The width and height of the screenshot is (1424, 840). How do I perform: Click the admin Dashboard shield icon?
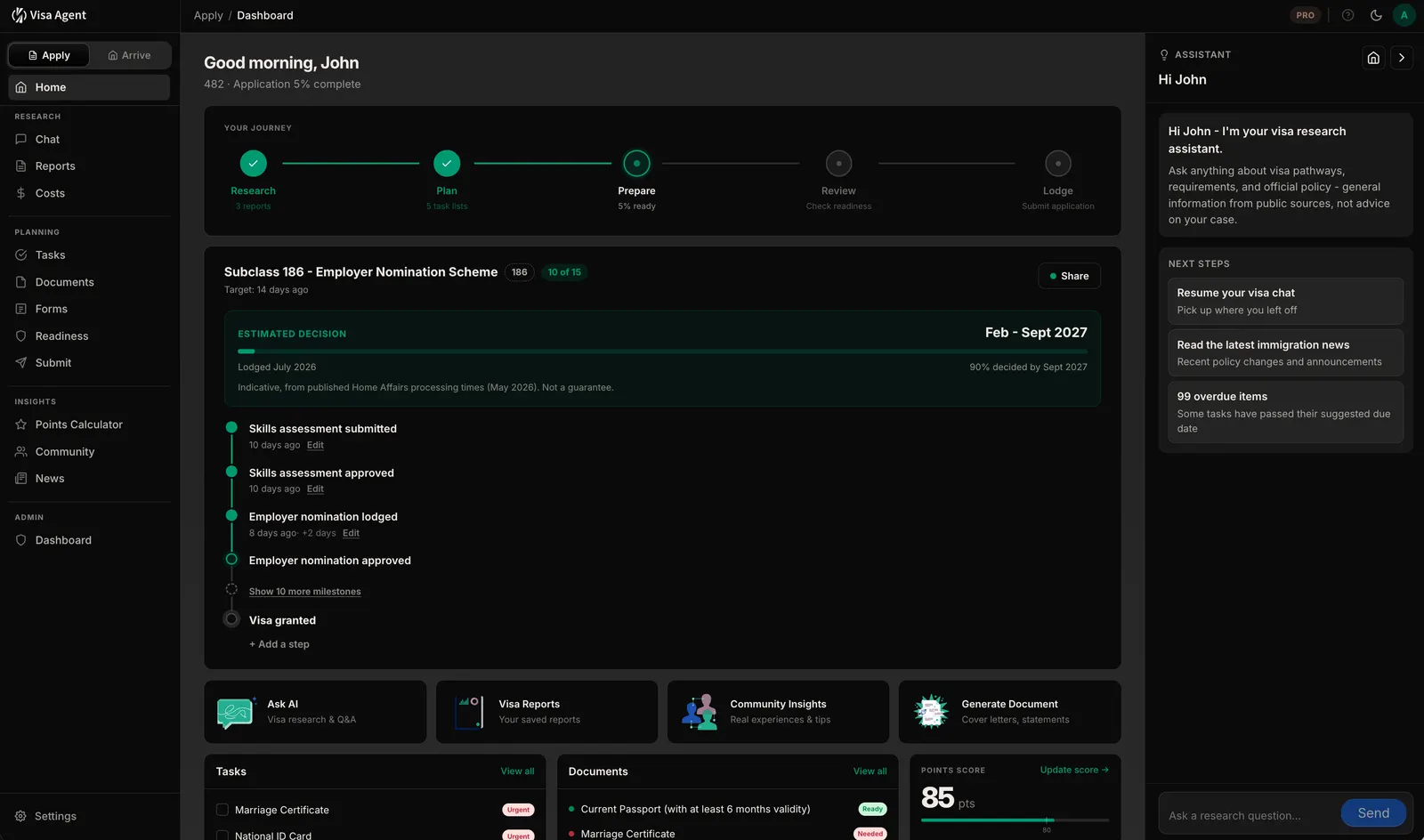[x=21, y=540]
